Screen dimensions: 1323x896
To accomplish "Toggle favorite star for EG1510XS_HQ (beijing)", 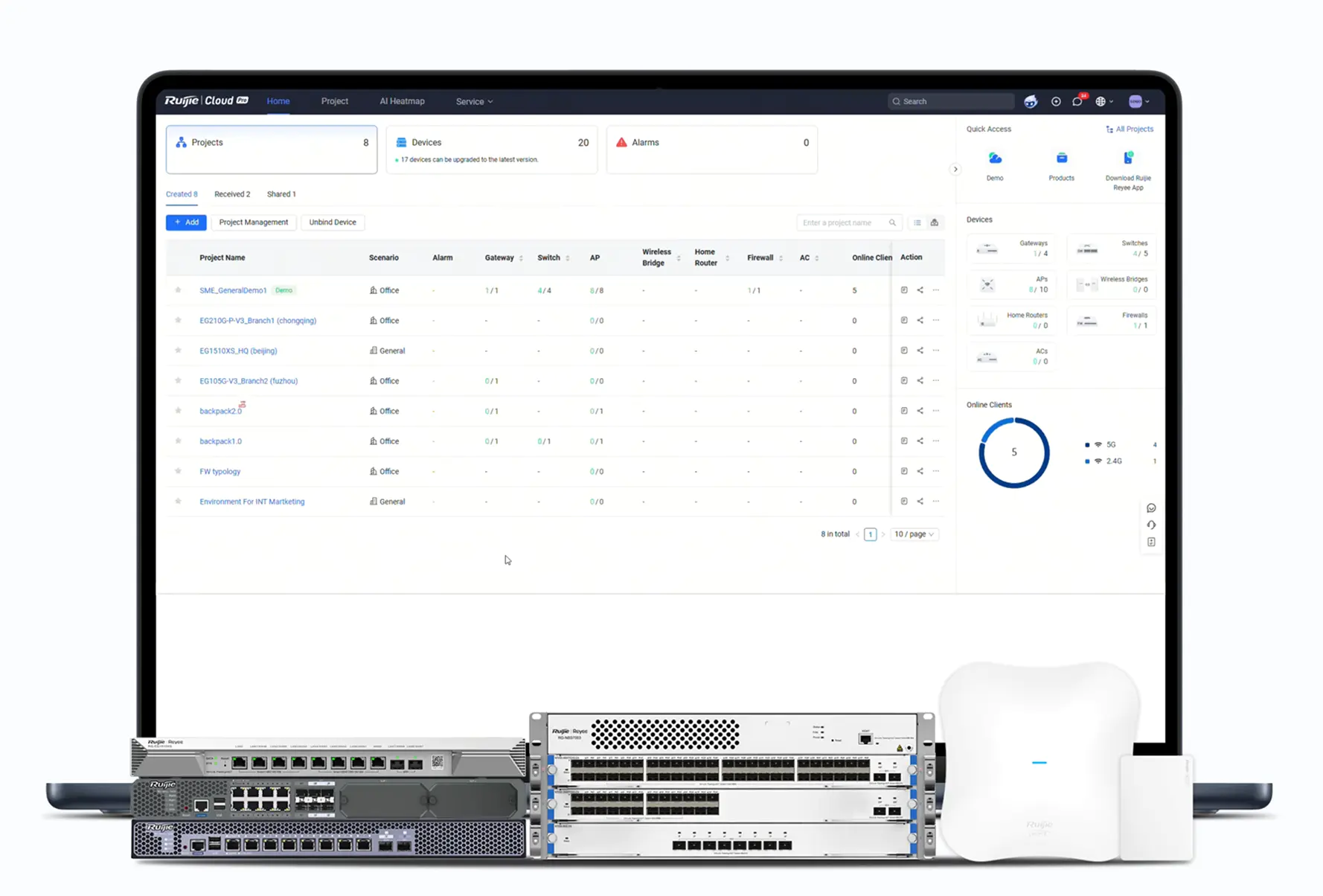I will pos(178,351).
